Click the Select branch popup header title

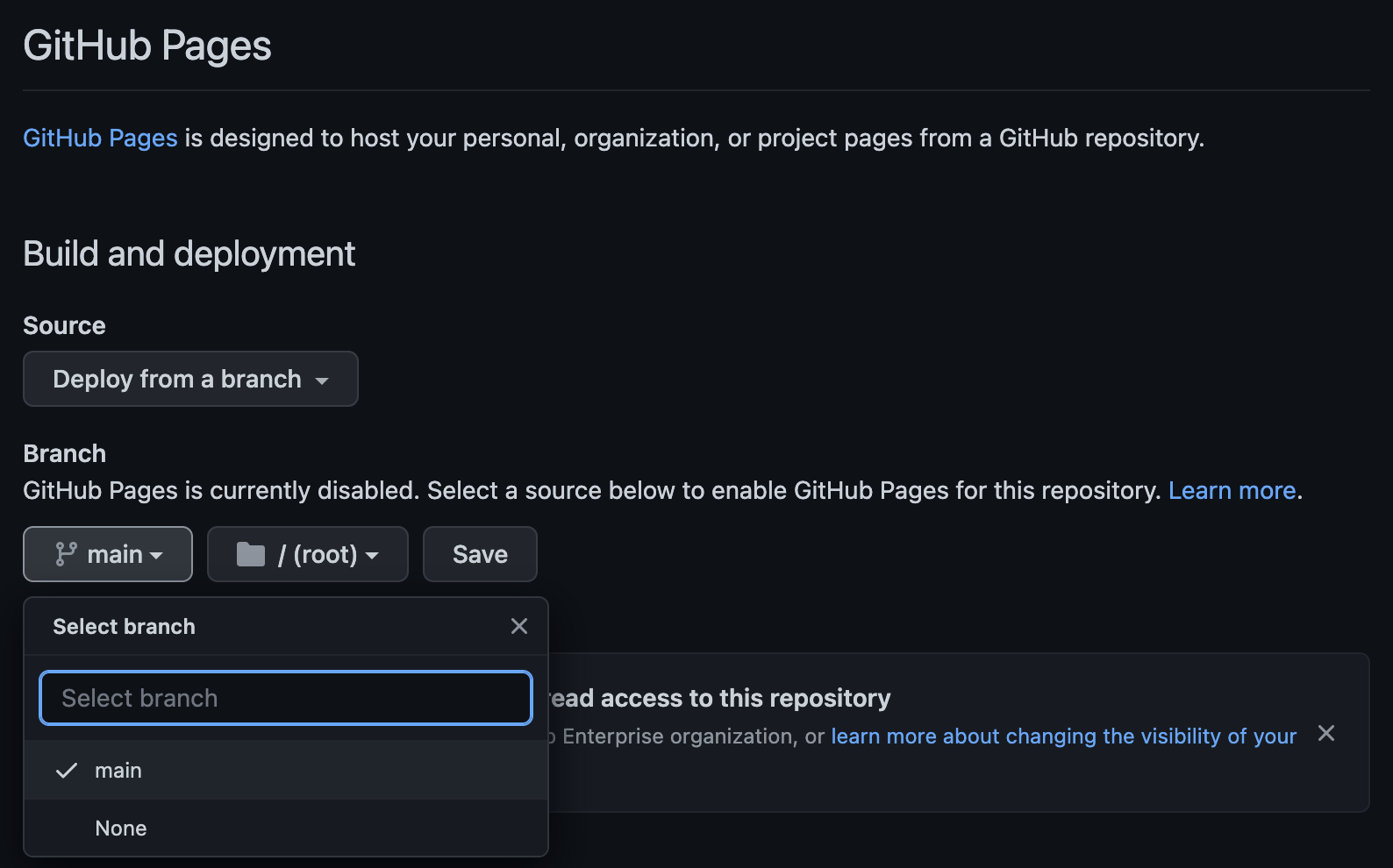point(124,627)
